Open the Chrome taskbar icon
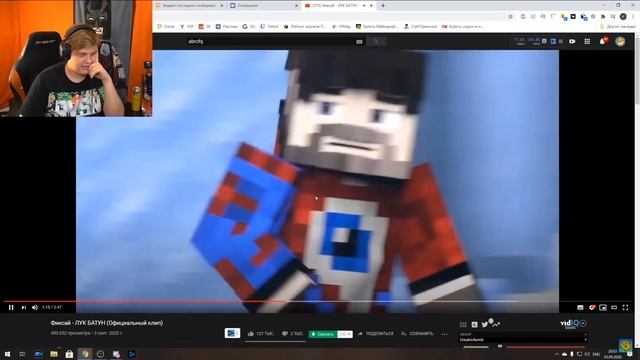 click(85, 354)
